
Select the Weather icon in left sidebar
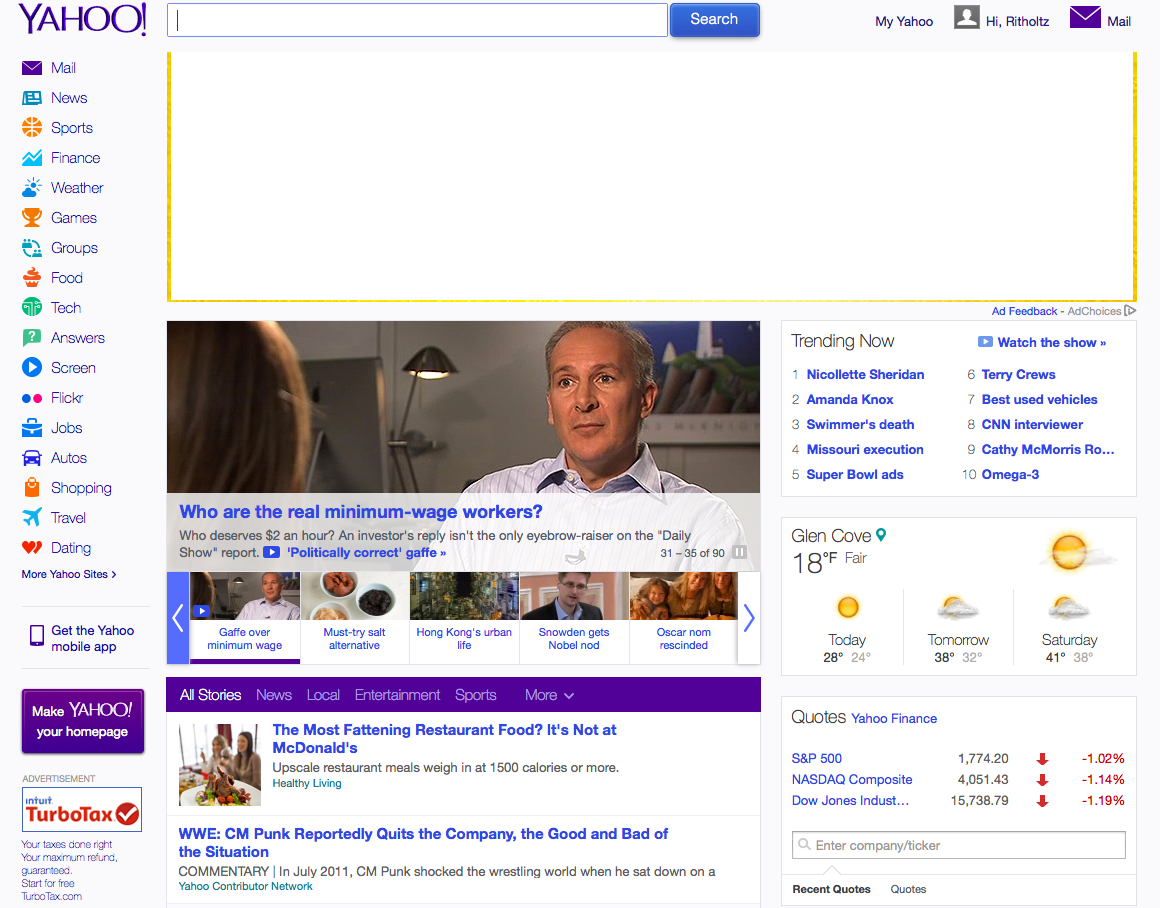coord(32,188)
